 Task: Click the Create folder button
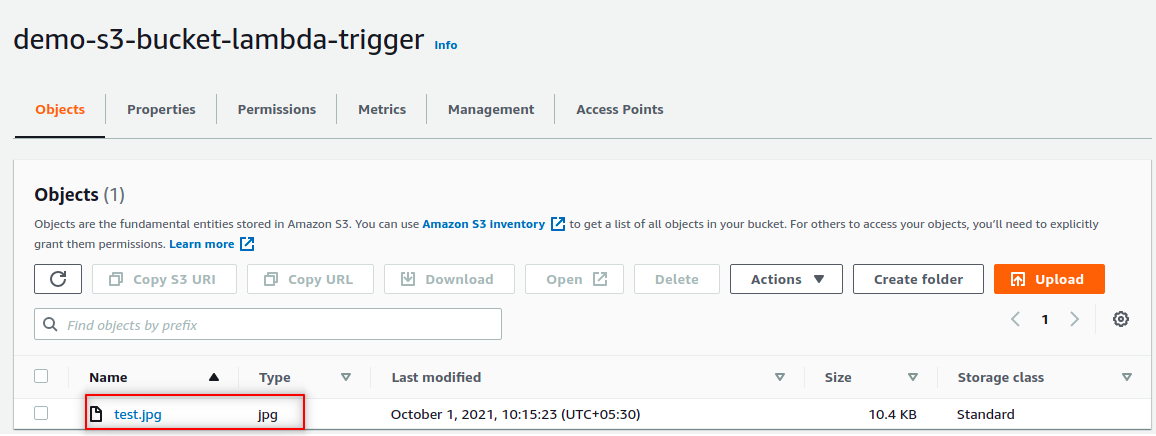(918, 279)
